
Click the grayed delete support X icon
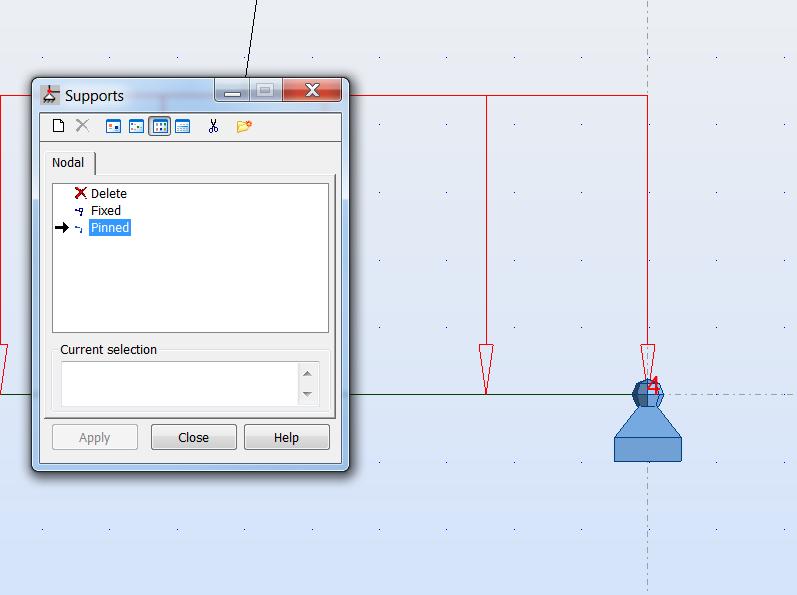pos(82,126)
